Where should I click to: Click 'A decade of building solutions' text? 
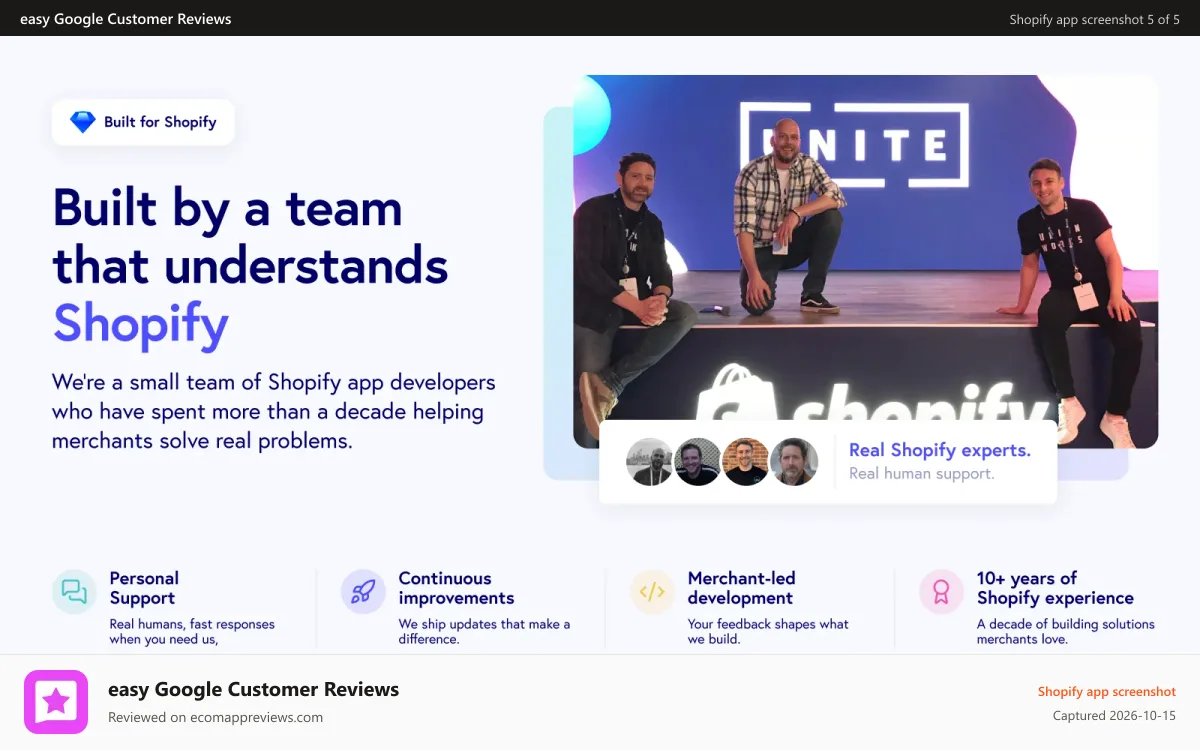click(x=1065, y=631)
